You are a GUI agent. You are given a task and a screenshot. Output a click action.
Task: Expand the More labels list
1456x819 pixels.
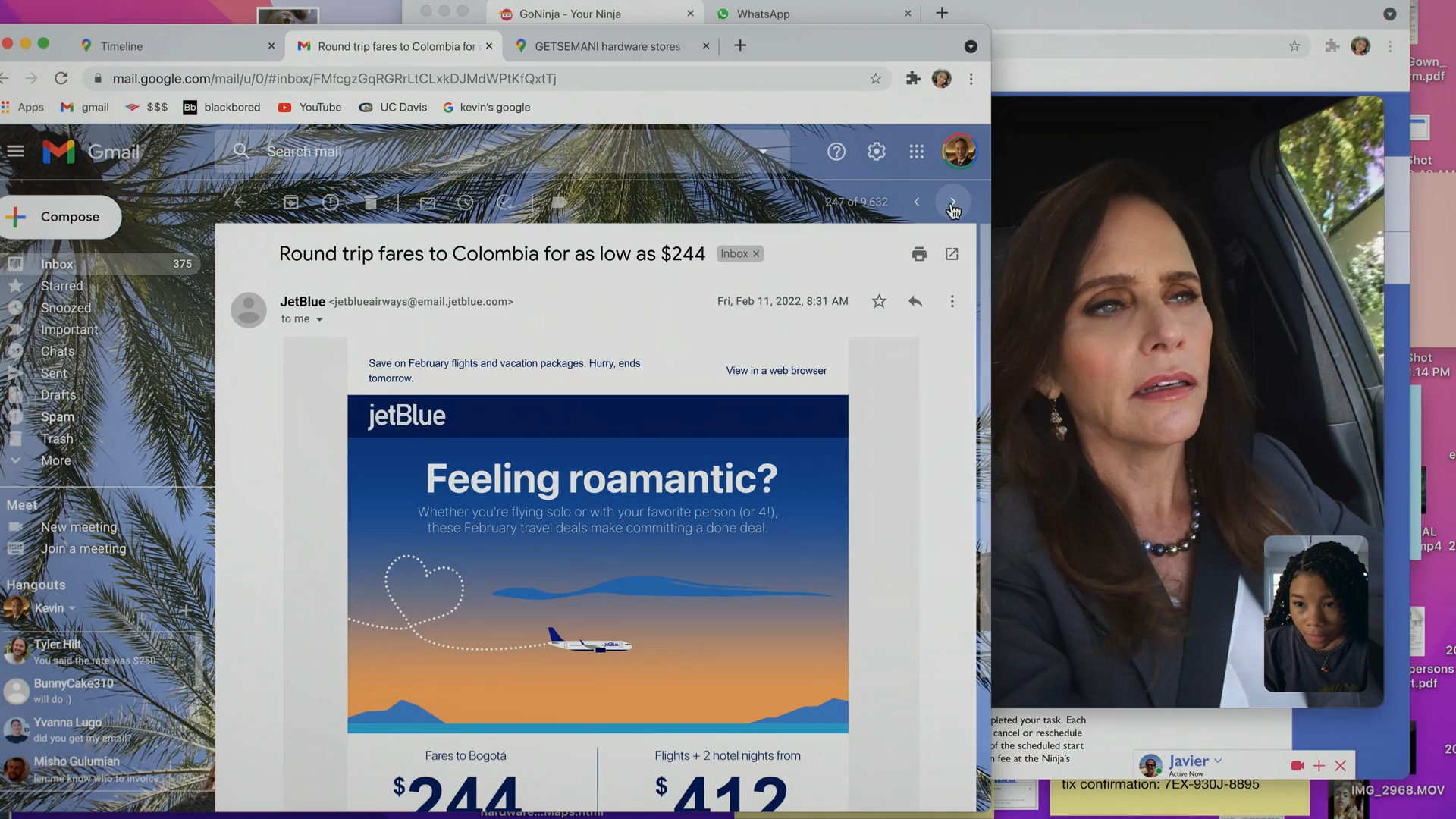click(x=56, y=461)
